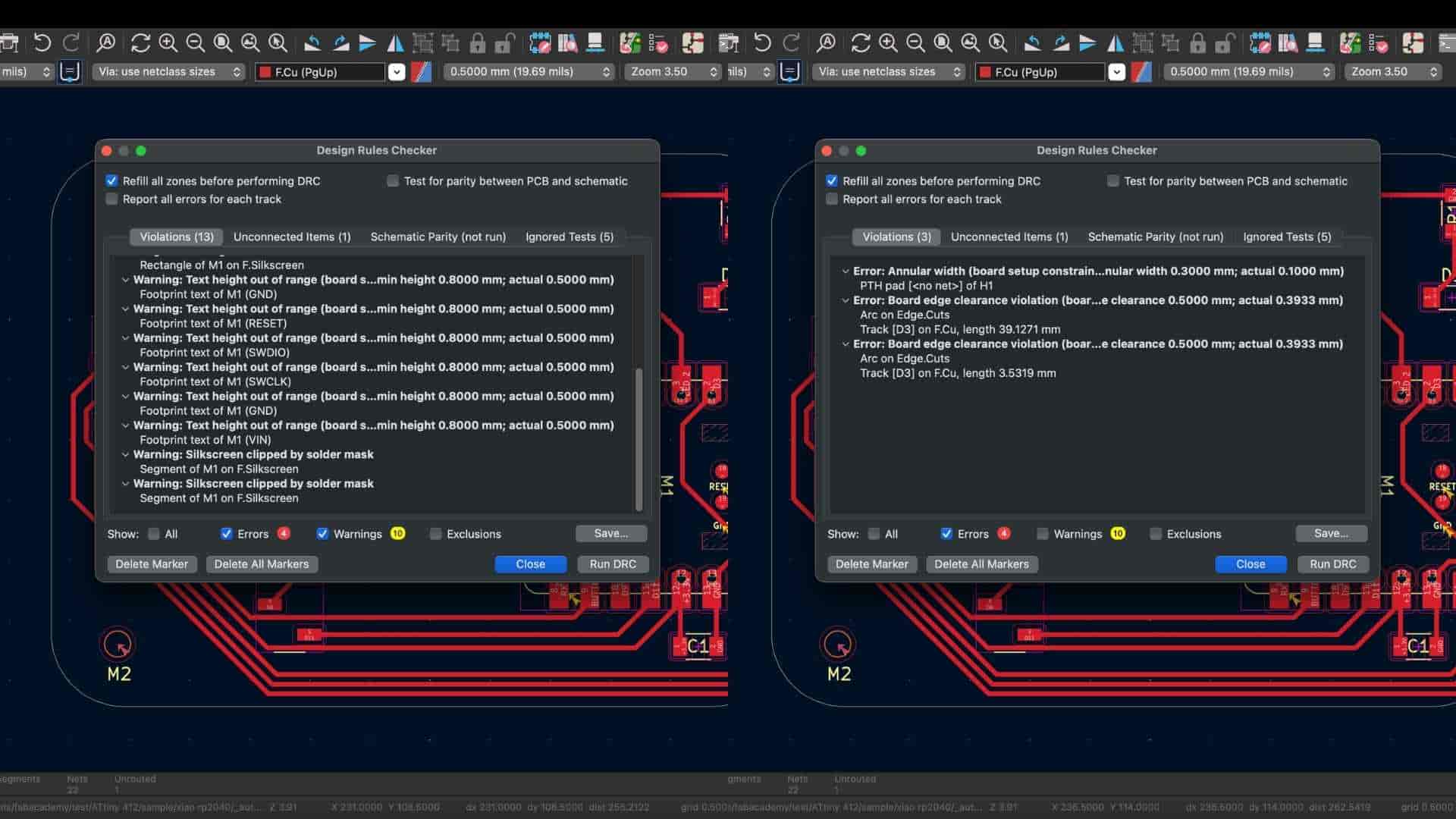Image resolution: width=1456 pixels, height=819 pixels.
Task: Click layer pair color swatch in left toolbar
Action: (421, 72)
